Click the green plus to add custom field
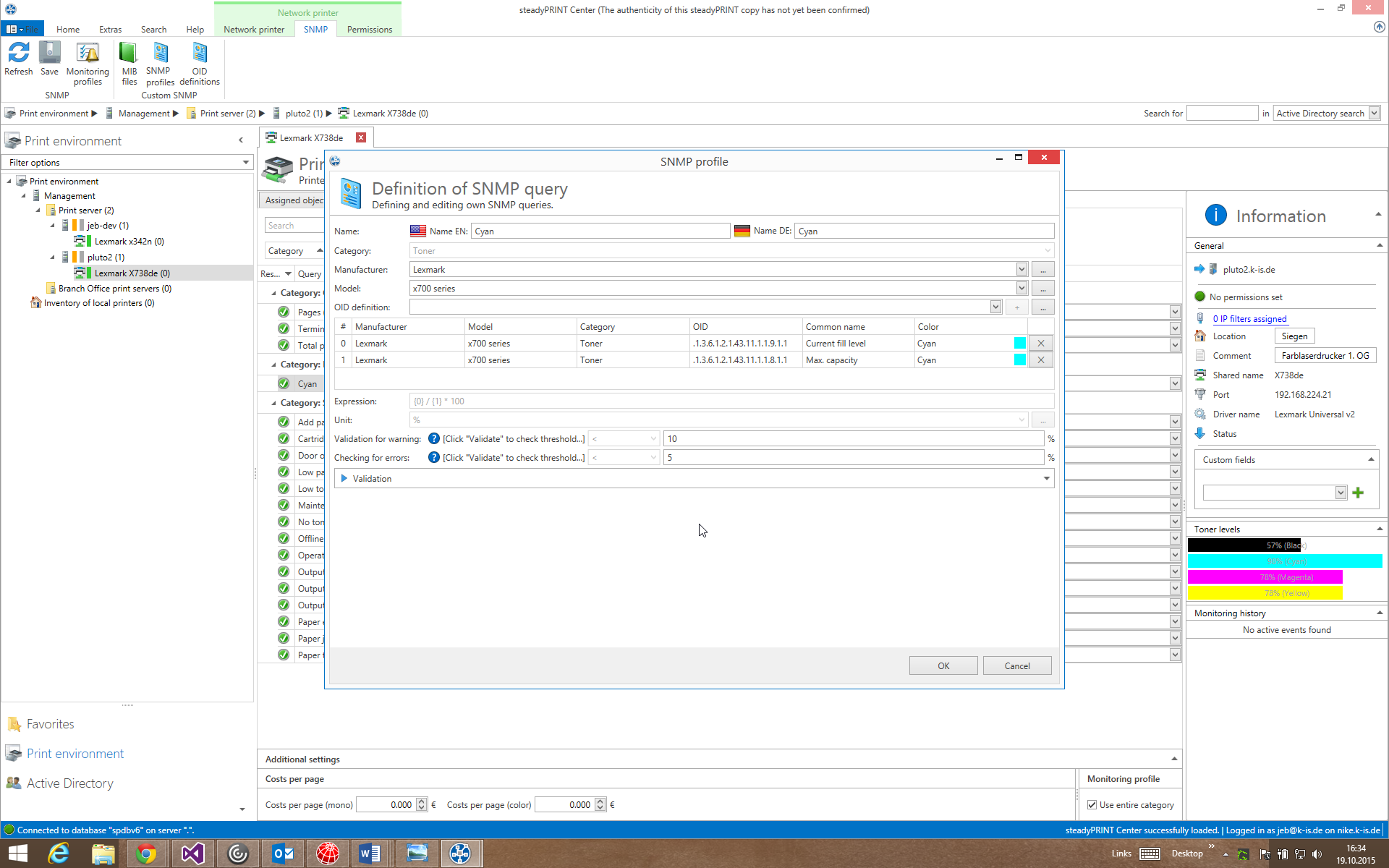 (x=1358, y=493)
